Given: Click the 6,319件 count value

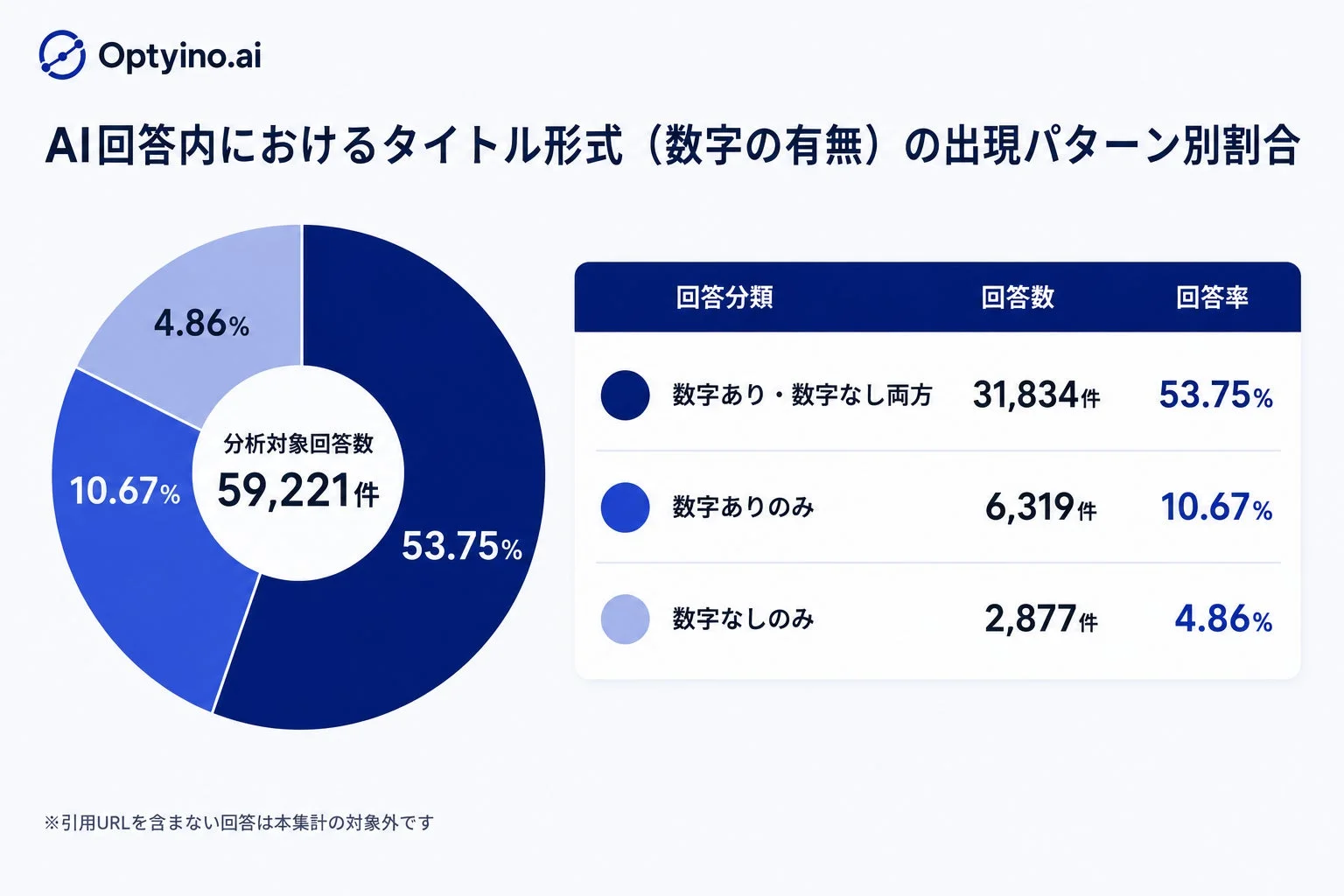Looking at the screenshot, I should [1041, 507].
